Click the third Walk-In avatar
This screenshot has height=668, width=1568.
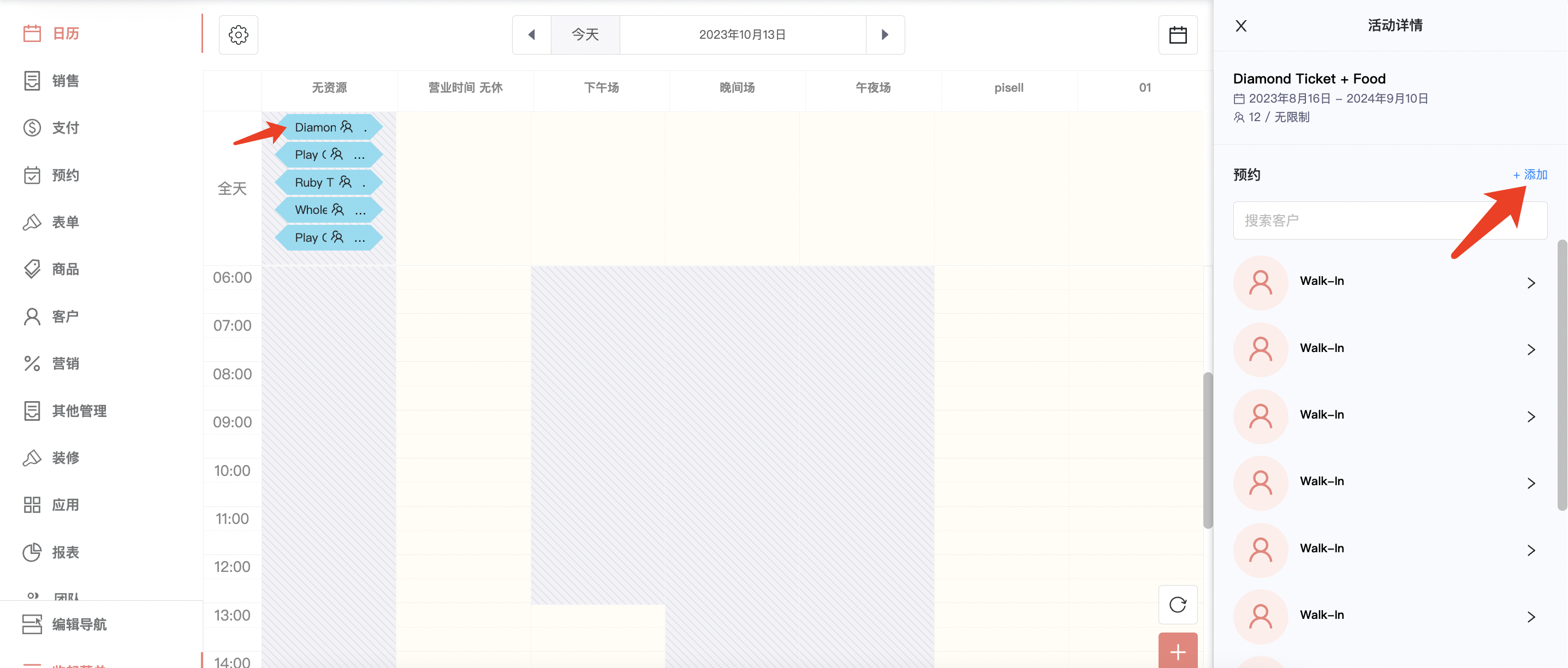tap(1261, 416)
